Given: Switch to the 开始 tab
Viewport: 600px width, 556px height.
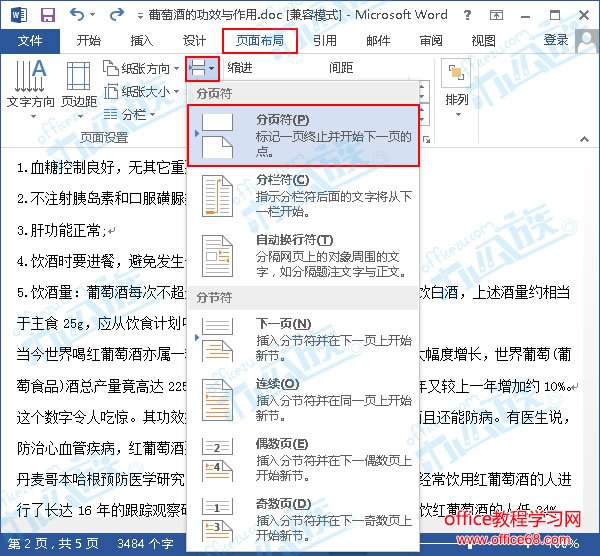Looking at the screenshot, I should coord(88,41).
